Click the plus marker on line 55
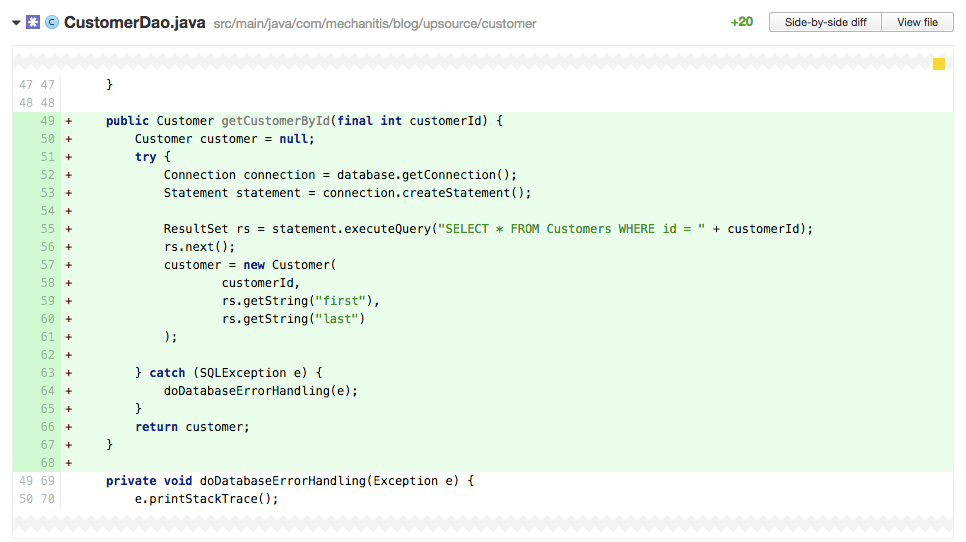 68,229
